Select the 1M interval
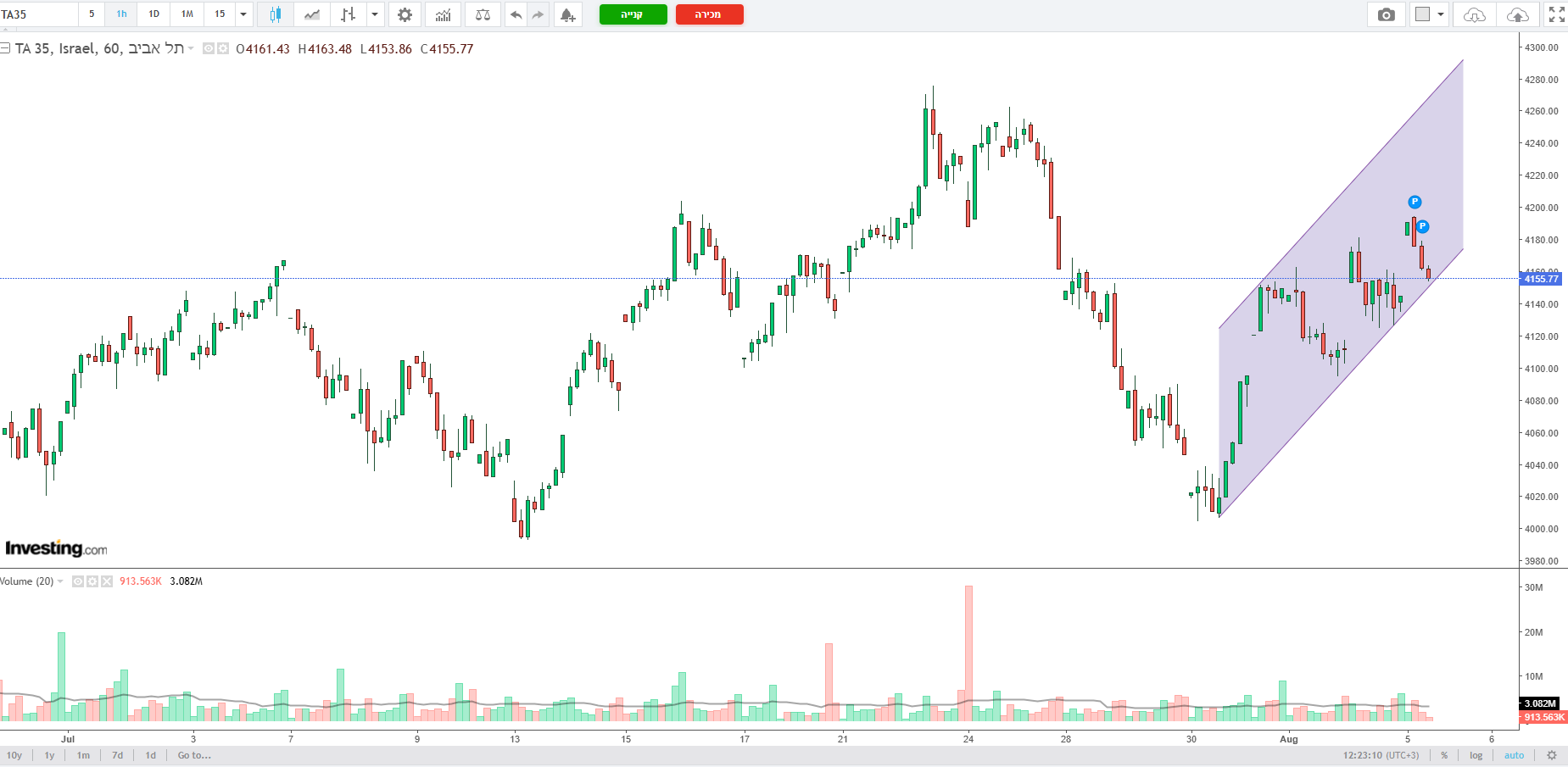The height and width of the screenshot is (767, 1568). tap(187, 14)
